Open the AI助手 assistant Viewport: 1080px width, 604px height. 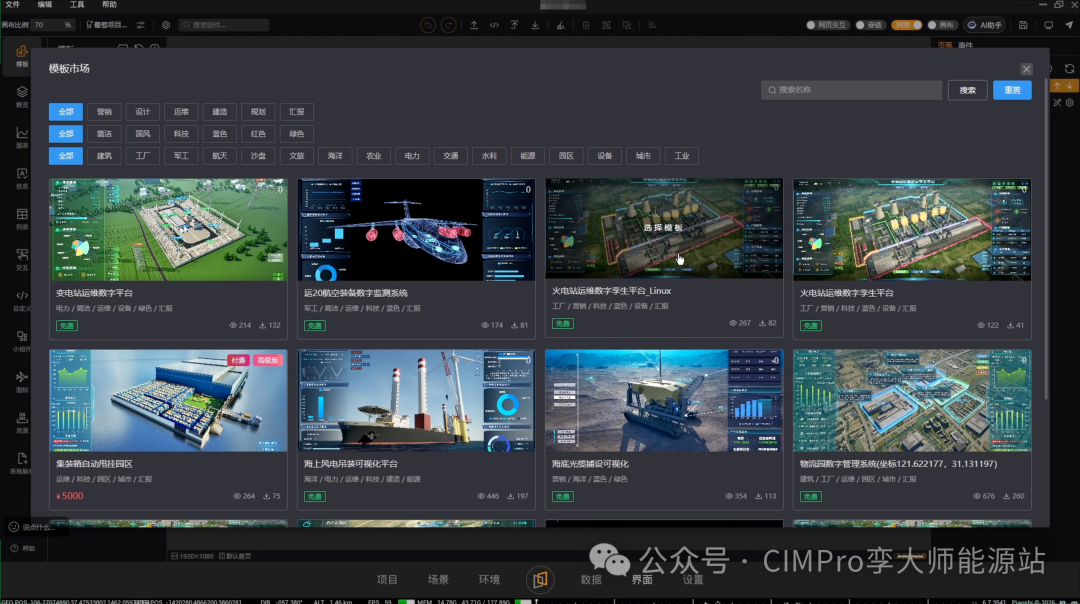pyautogui.click(x=985, y=25)
